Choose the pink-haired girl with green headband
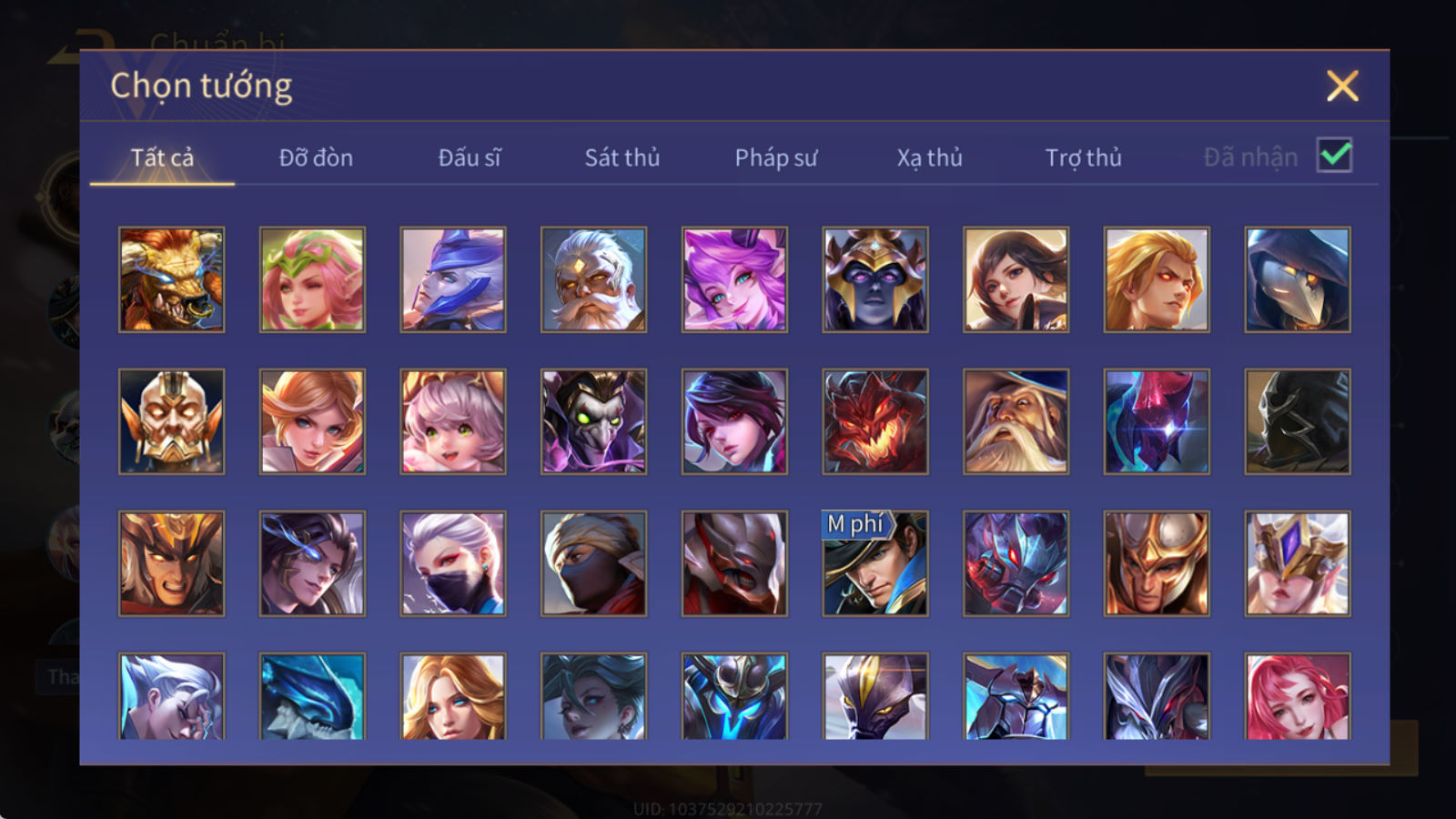1456x819 pixels. 312,279
